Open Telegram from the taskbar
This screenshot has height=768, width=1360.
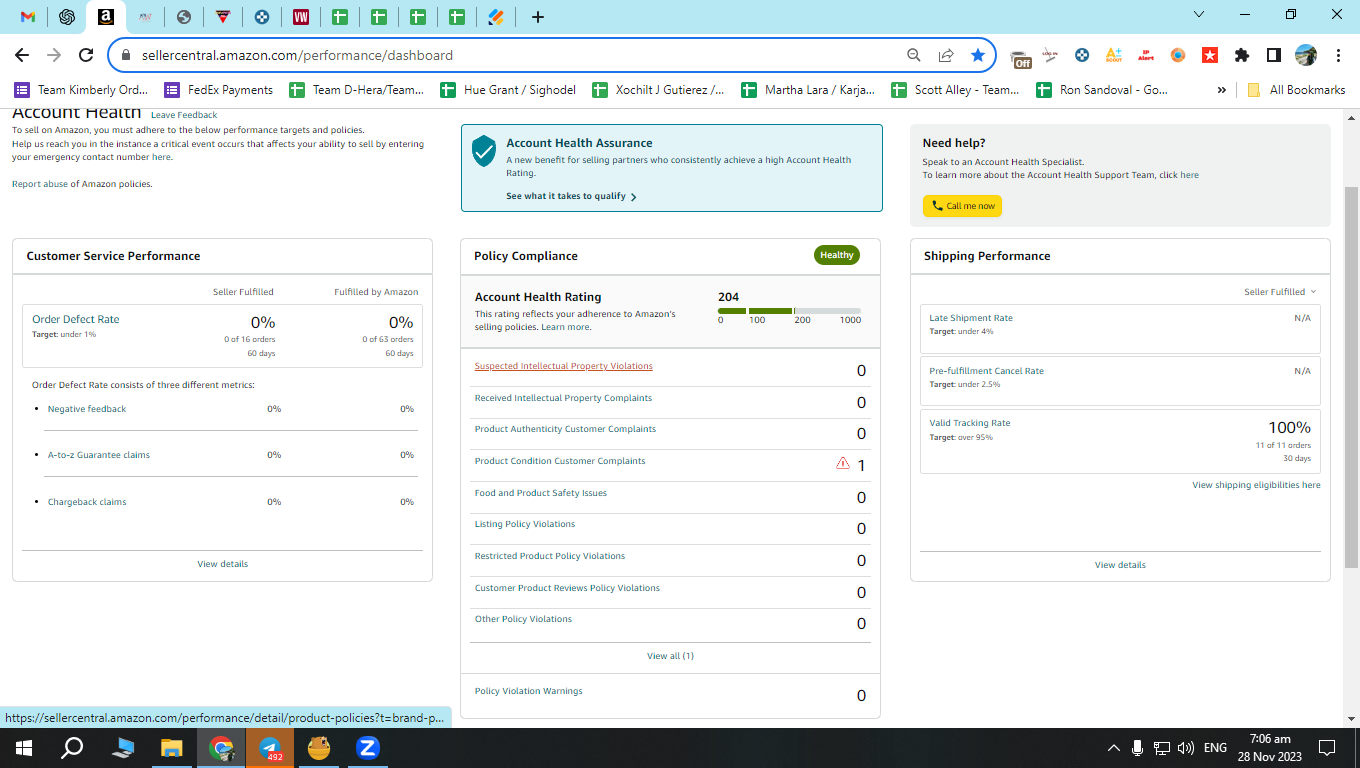270,748
